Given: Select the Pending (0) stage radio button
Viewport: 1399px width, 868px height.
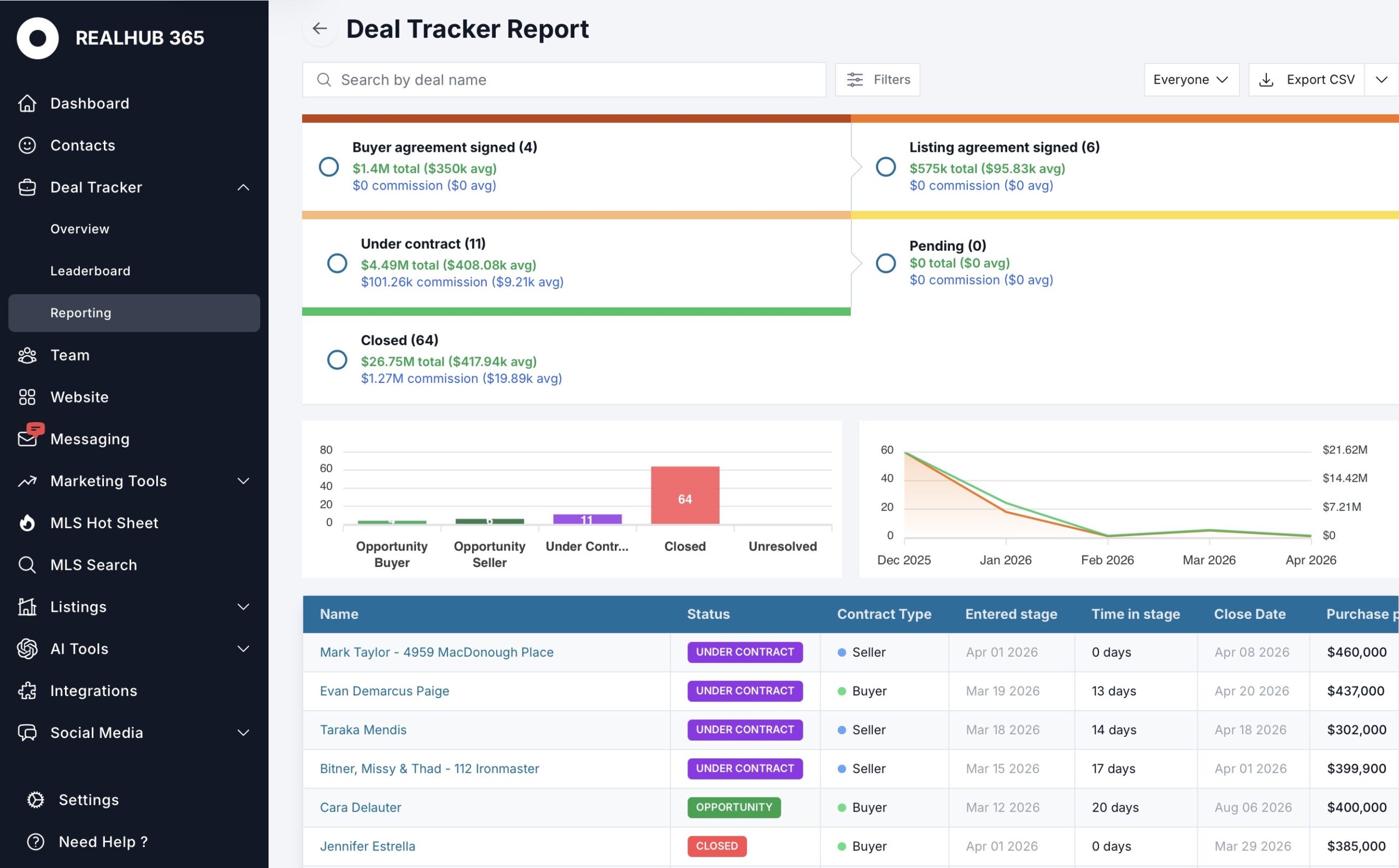Looking at the screenshot, I should click(885, 263).
